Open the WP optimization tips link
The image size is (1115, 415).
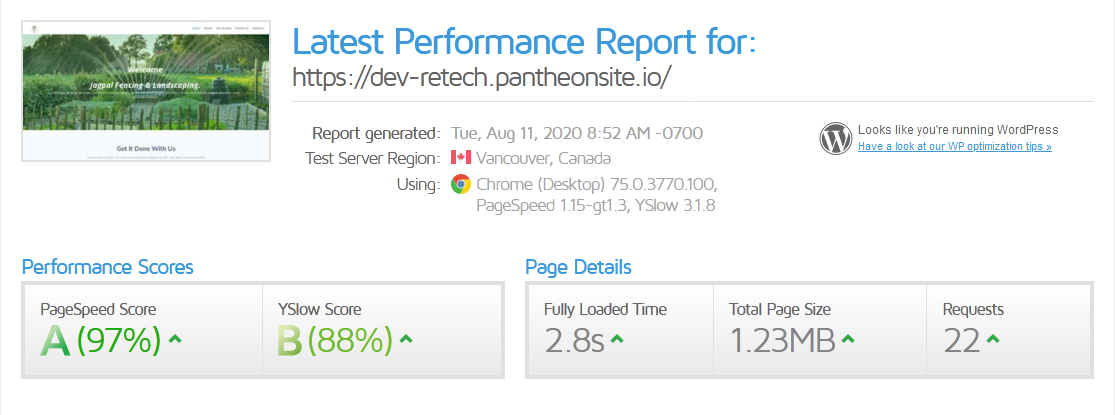pos(954,147)
